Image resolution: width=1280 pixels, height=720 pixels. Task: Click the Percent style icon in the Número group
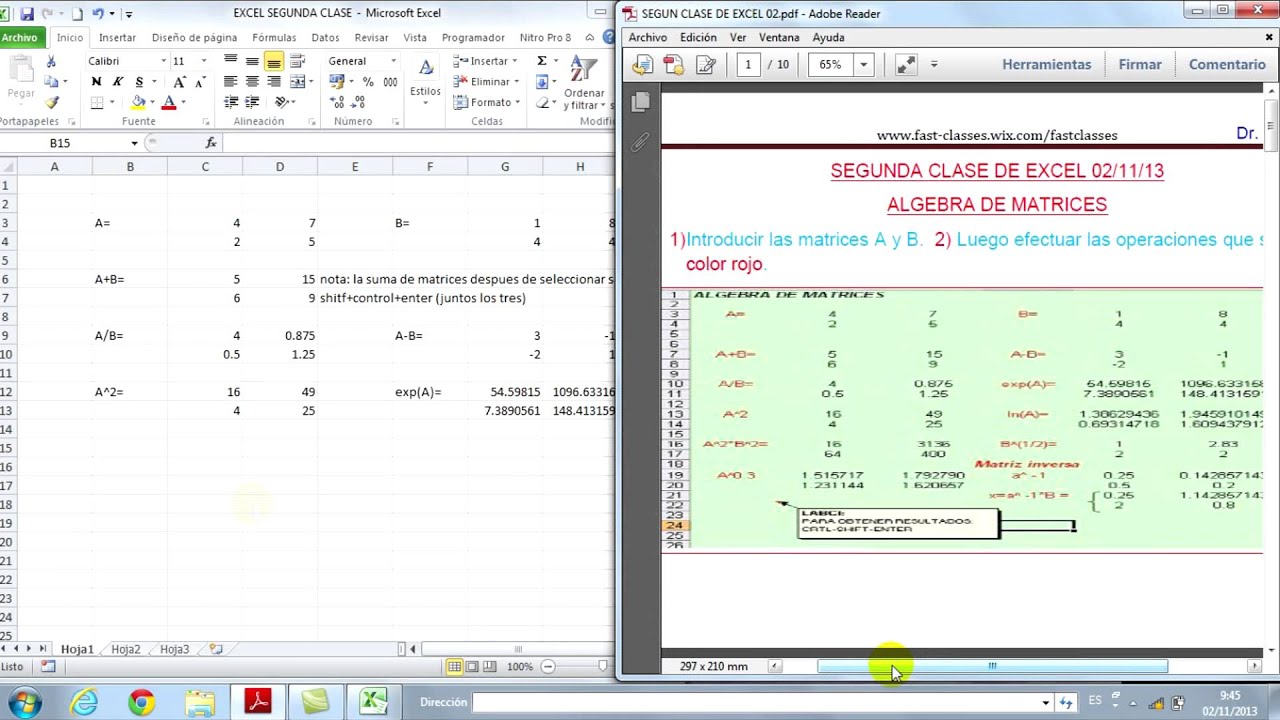(368, 82)
